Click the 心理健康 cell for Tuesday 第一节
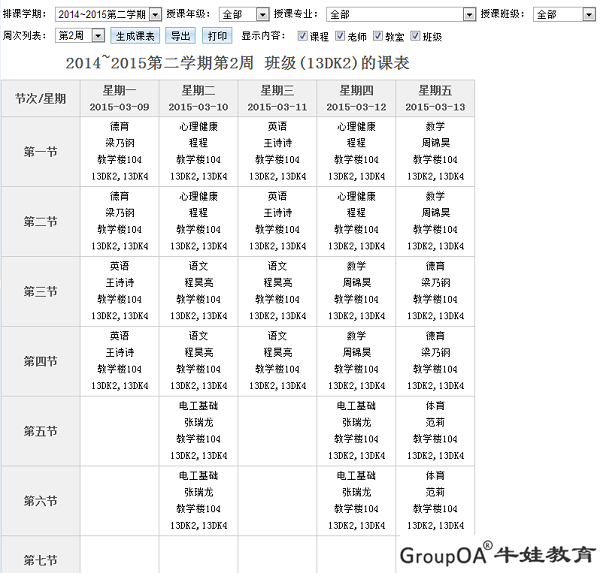600x573 pixels. tap(198, 152)
